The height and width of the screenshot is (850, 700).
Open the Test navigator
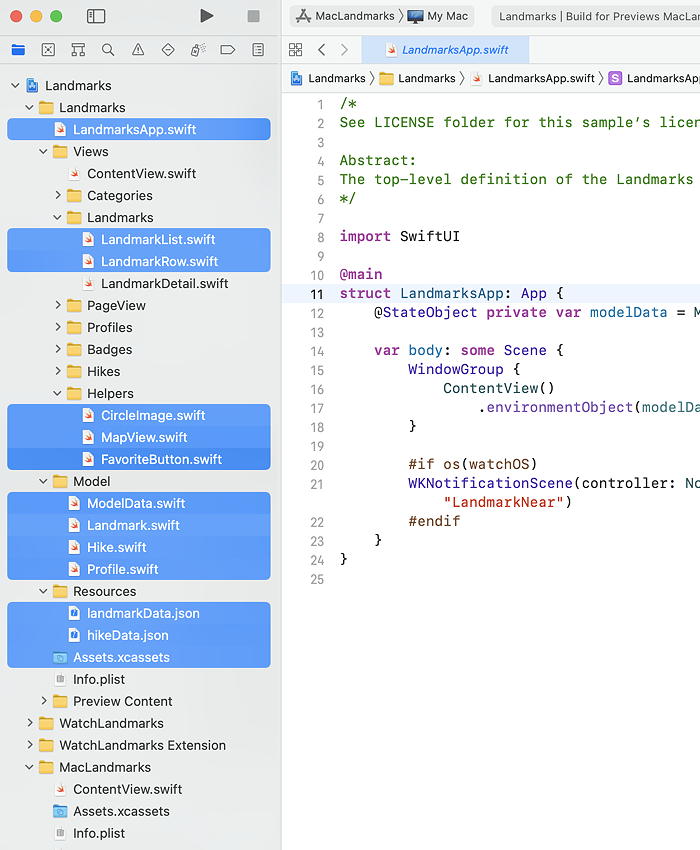point(168,50)
